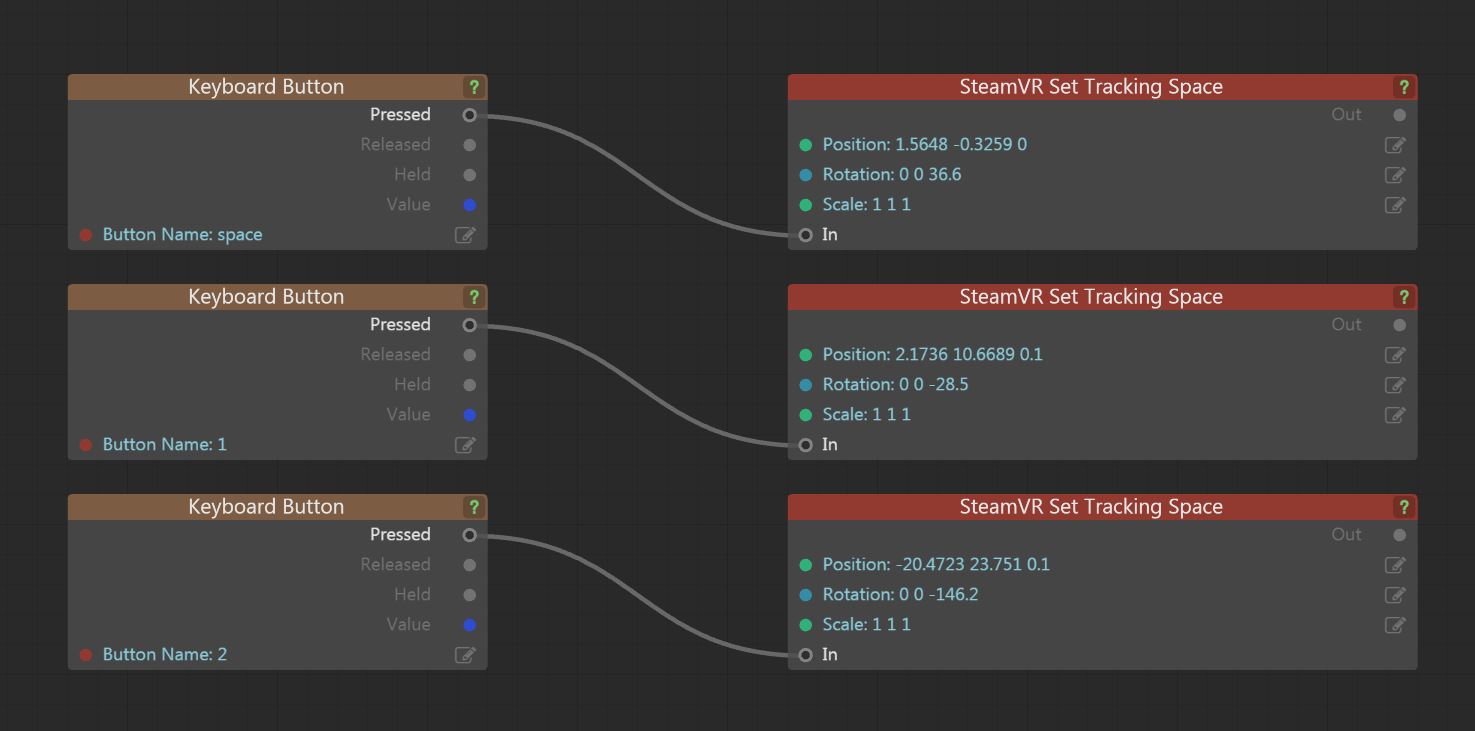This screenshot has width=1475, height=731.
Task: Open help for the bottom Keyboard Button node
Action: 474,507
